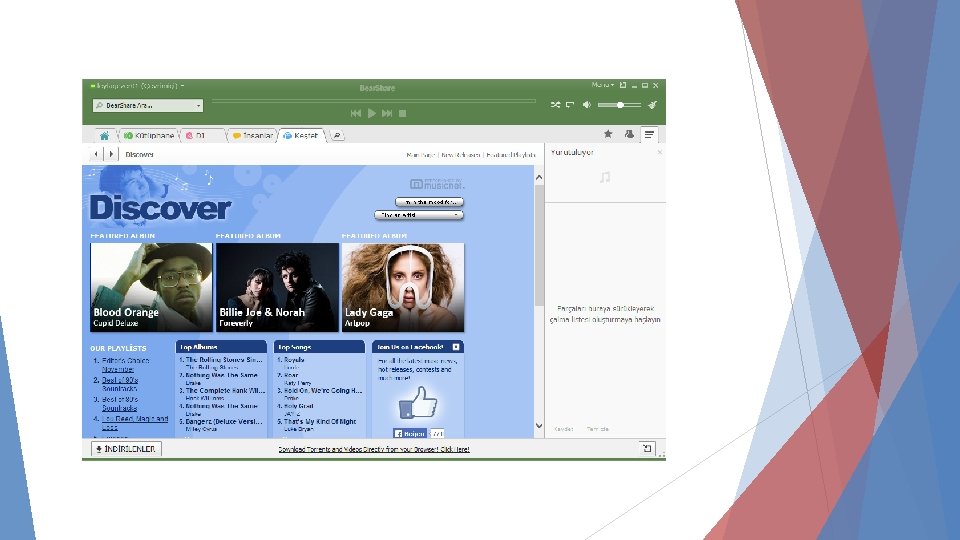Screen dimensions: 960x540
Task: Open the New Releases link
Action: coord(460,155)
